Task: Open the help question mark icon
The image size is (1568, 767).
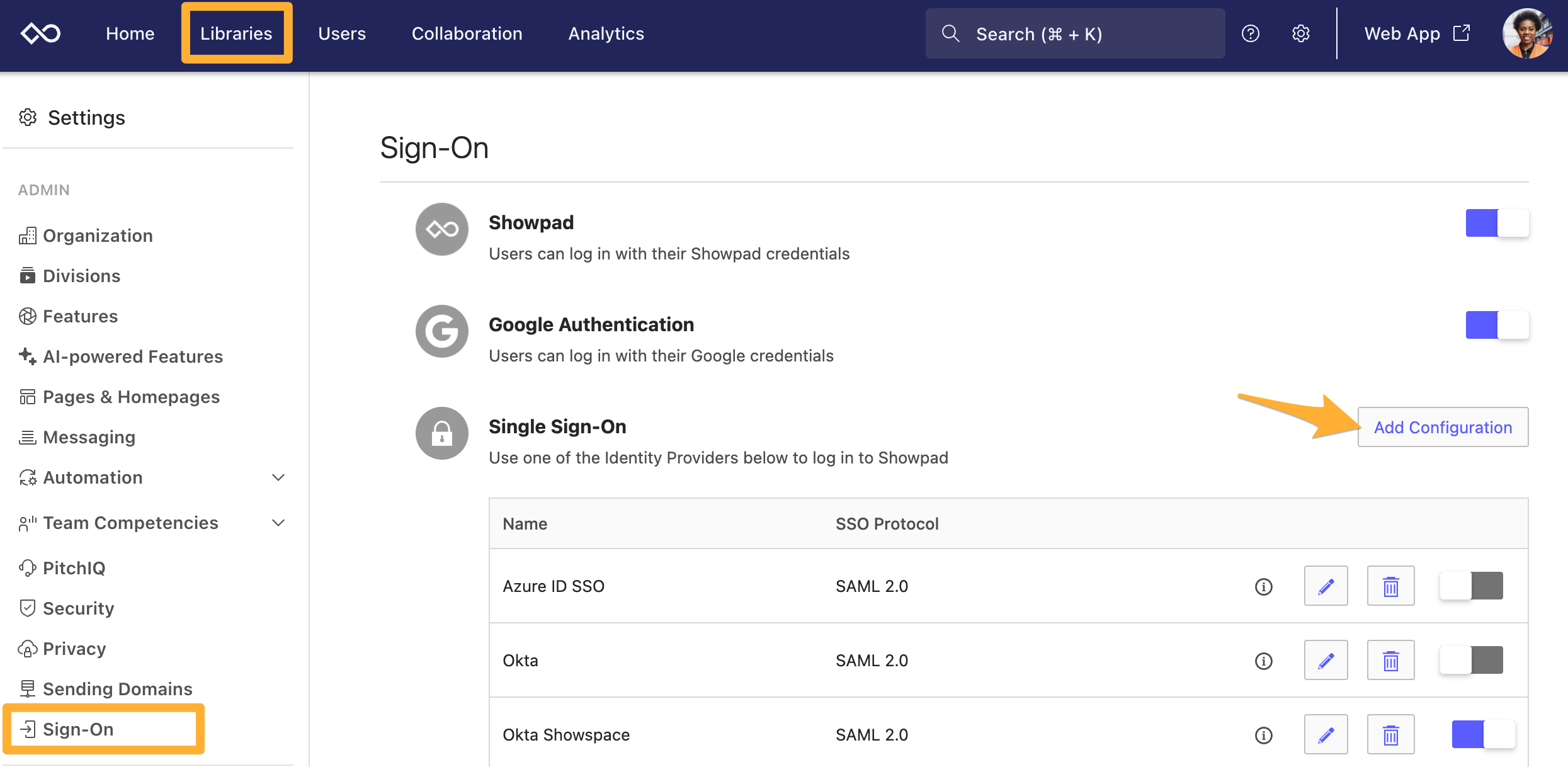Action: pyautogui.click(x=1250, y=33)
